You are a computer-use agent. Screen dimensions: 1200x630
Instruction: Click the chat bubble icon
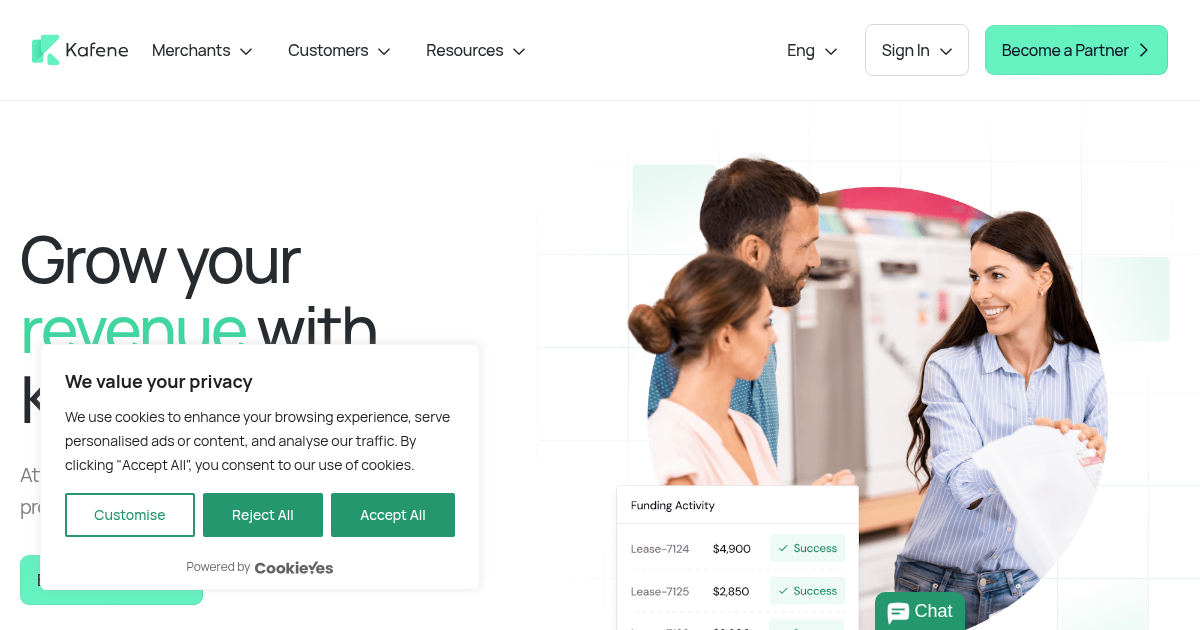tap(898, 612)
